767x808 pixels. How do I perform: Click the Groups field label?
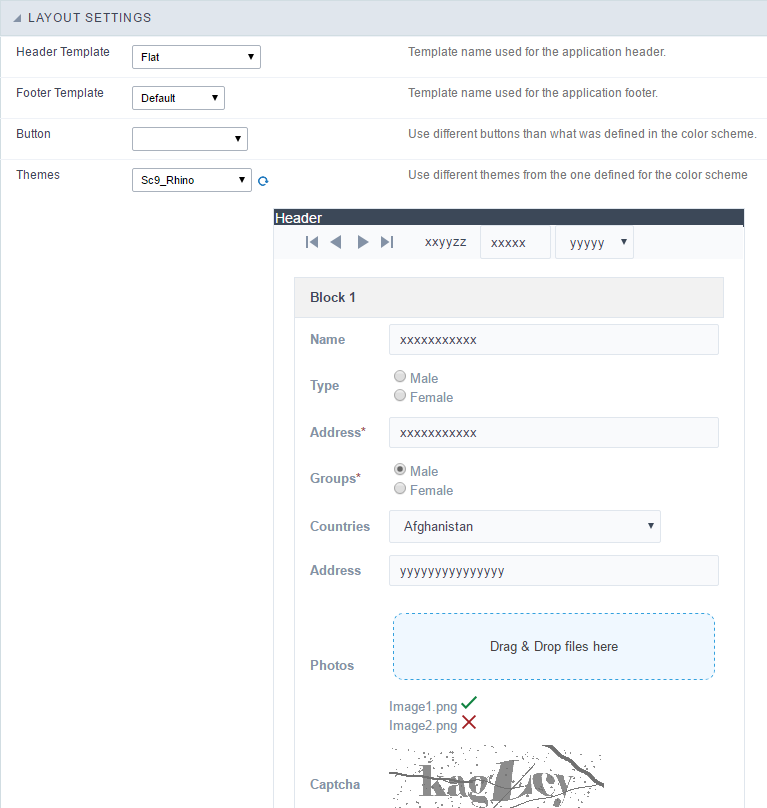coord(336,478)
